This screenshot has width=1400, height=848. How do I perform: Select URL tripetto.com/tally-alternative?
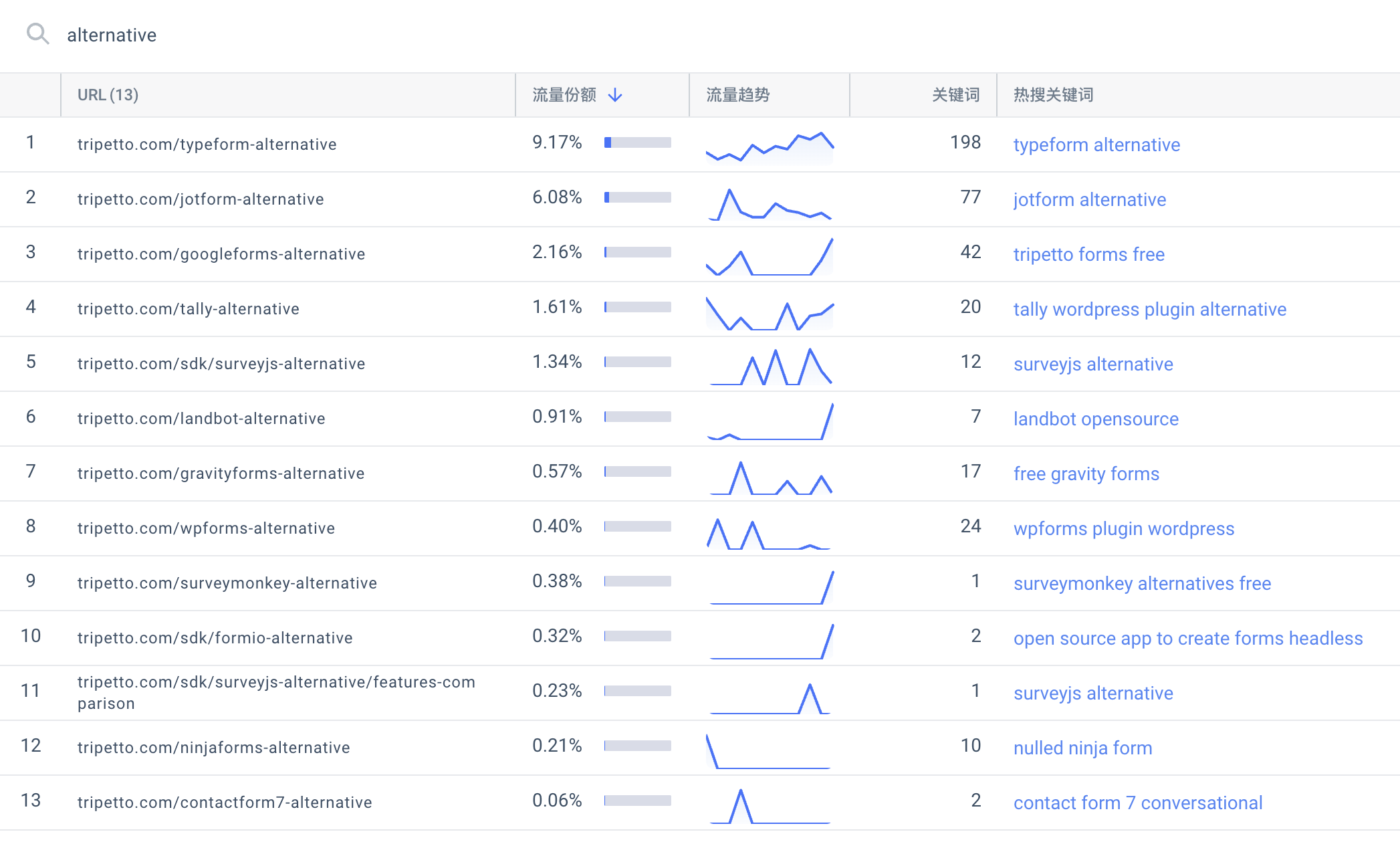(x=188, y=309)
